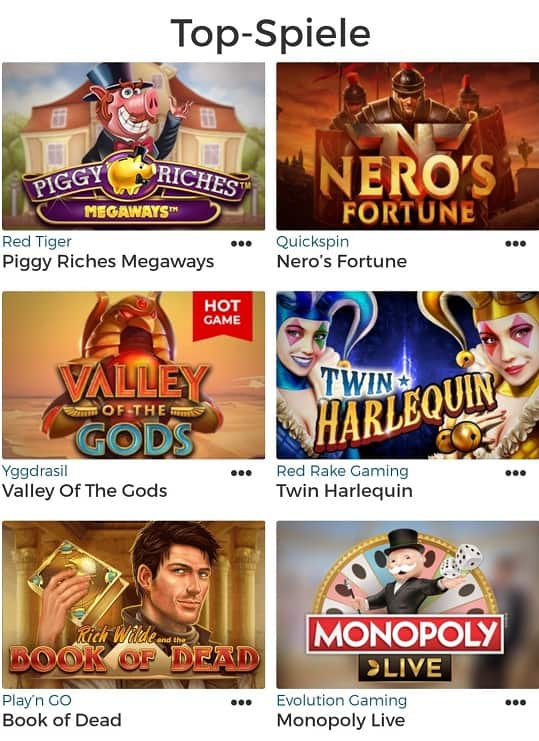Launch Piggy Riches Megaways game thumbnail
This screenshot has width=539, height=741.
(x=134, y=146)
